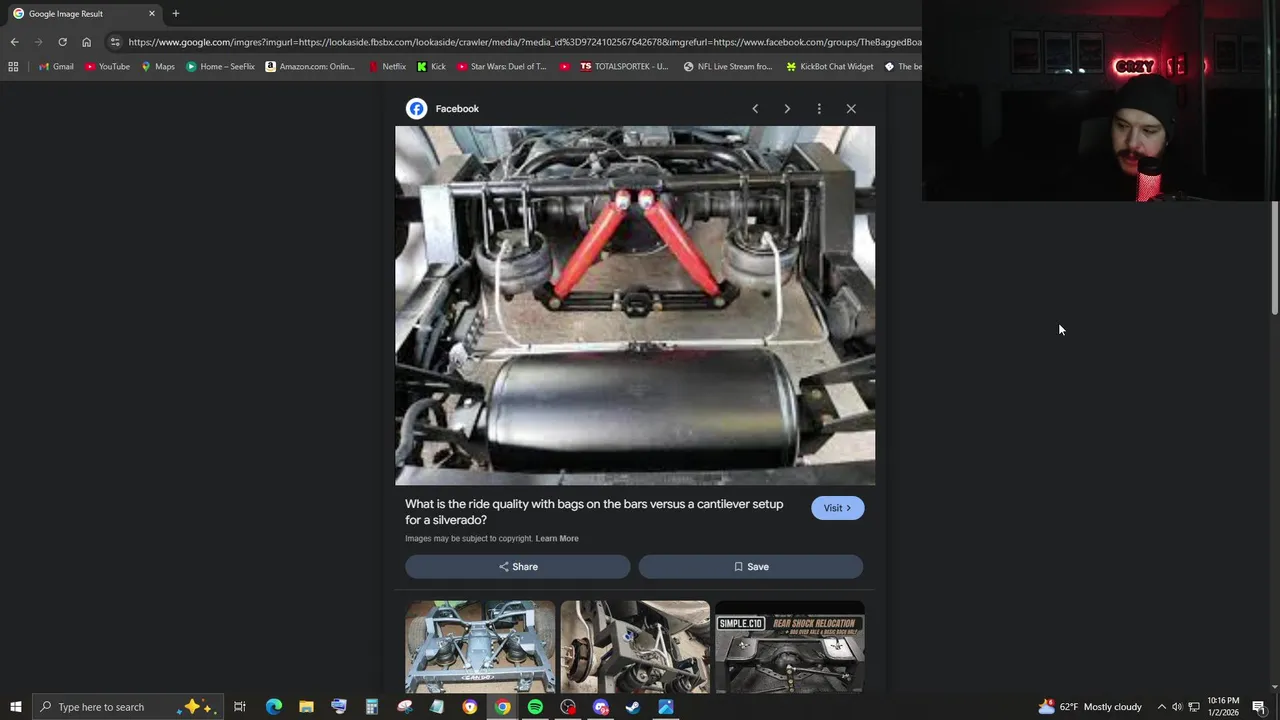Image resolution: width=1280 pixels, height=720 pixels.
Task: Open the Netflix bookmark
Action: (386, 67)
